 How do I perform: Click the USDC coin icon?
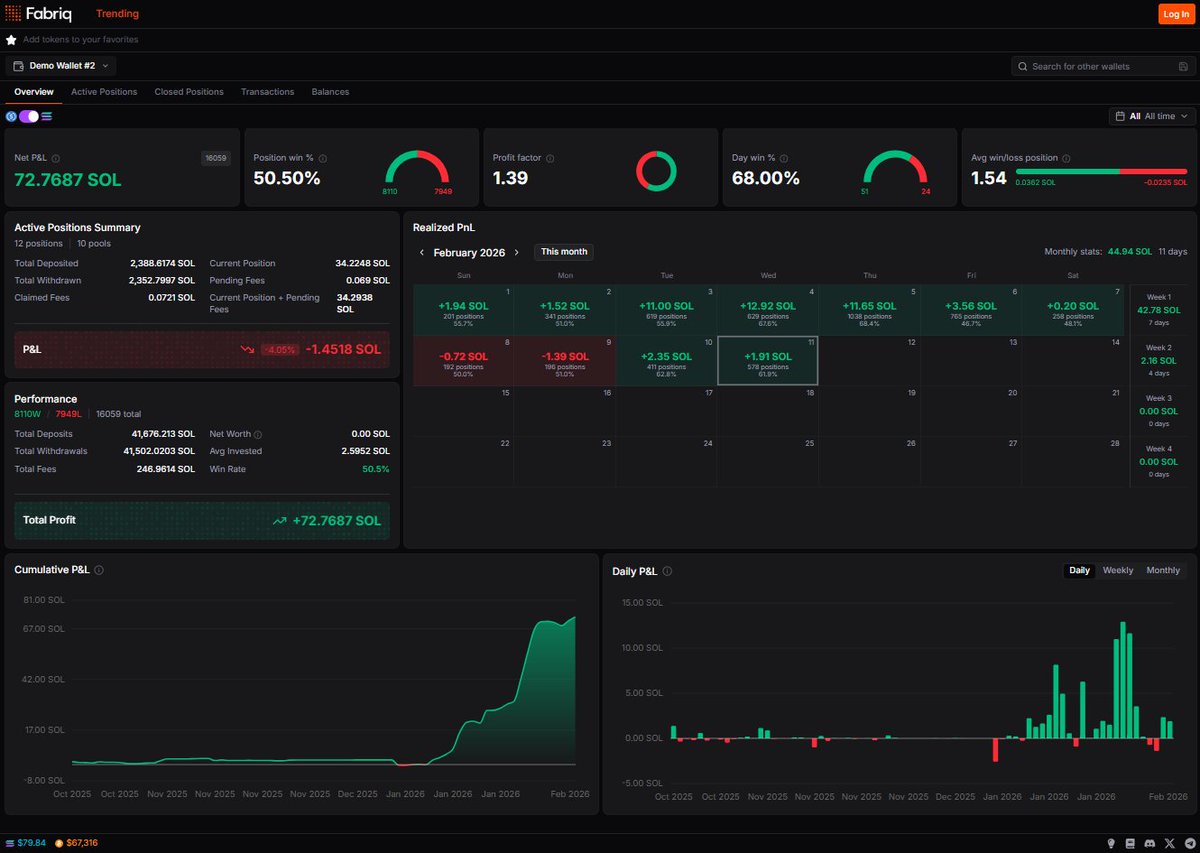pyautogui.click(x=11, y=116)
